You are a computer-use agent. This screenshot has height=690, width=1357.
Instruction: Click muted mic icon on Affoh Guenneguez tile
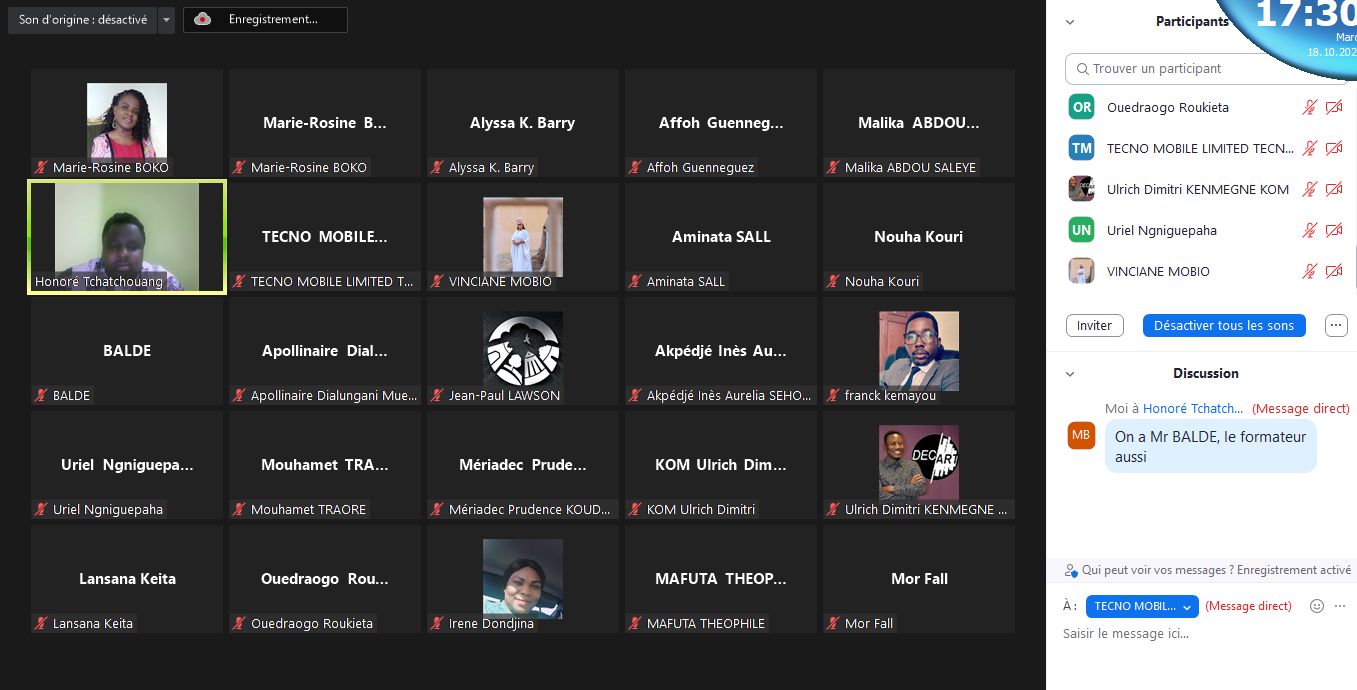(x=635, y=167)
